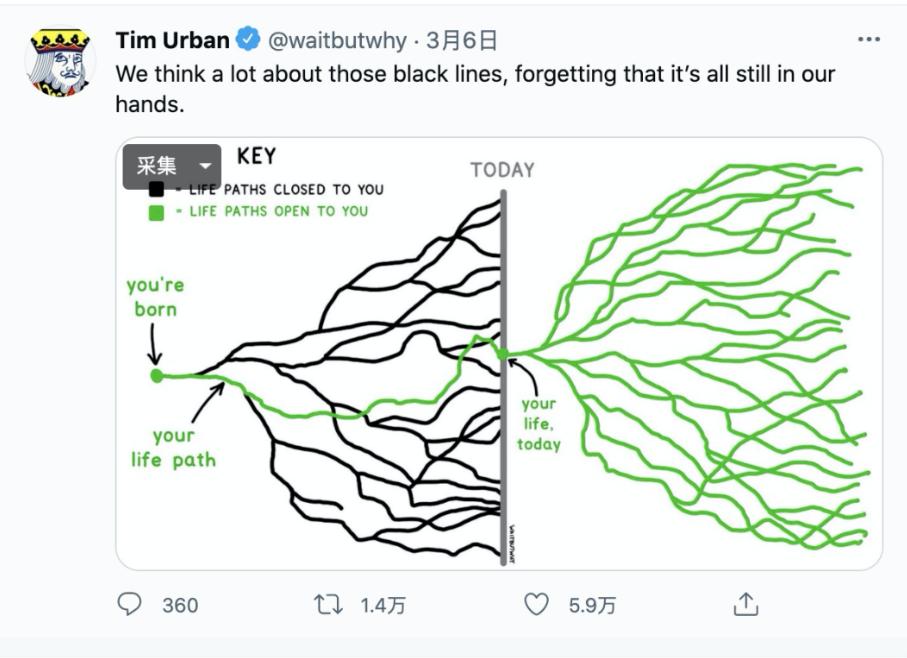Click the blue verified badge
The image size is (907, 658).
pos(247,40)
